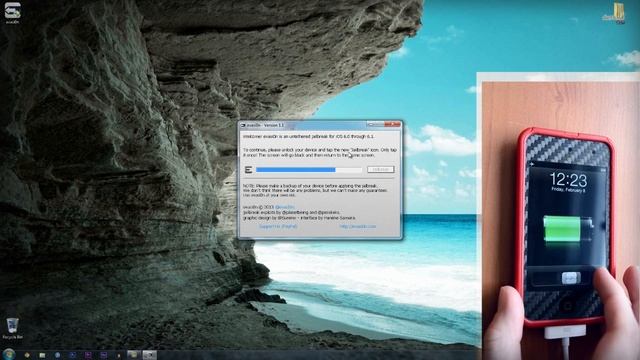
Task: Open the @evasi0n Twitter link
Action: point(285,207)
